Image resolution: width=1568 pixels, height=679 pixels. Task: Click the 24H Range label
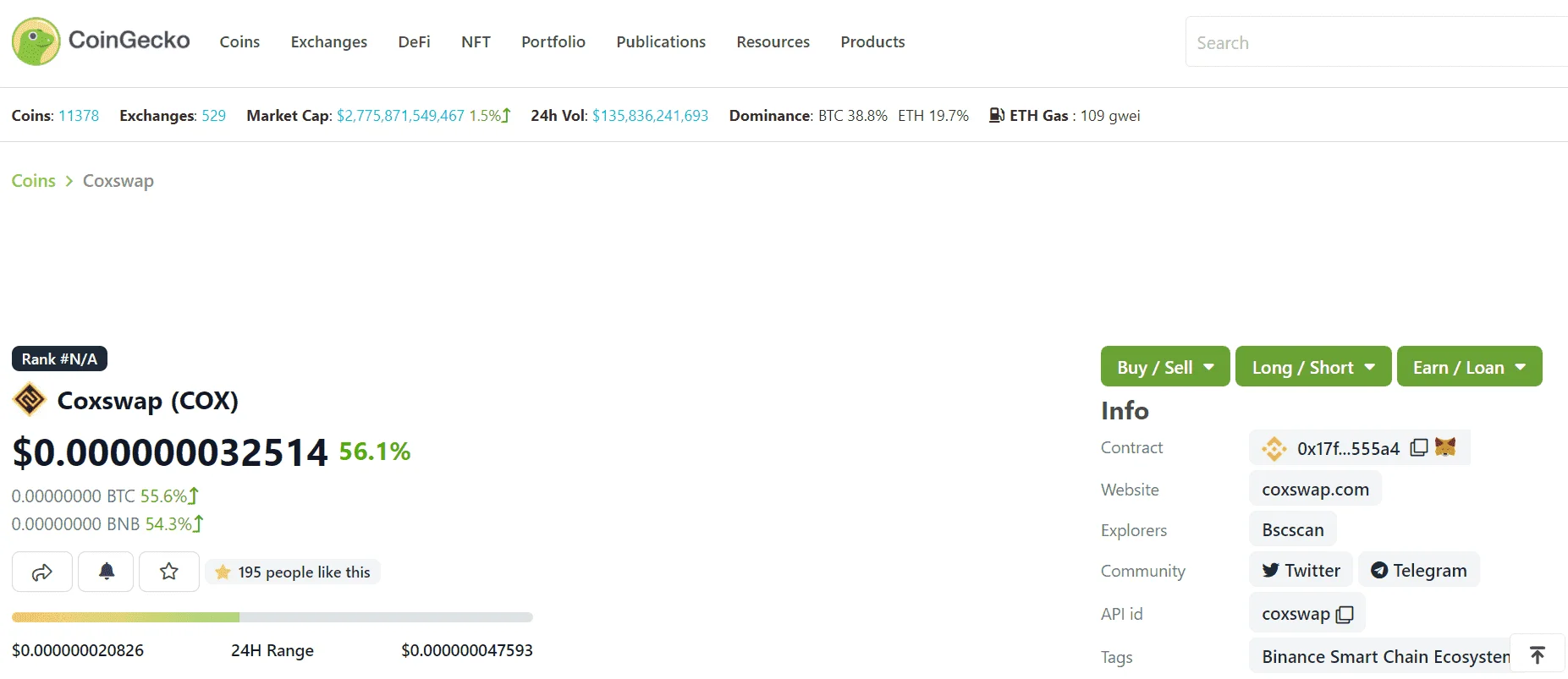[272, 650]
